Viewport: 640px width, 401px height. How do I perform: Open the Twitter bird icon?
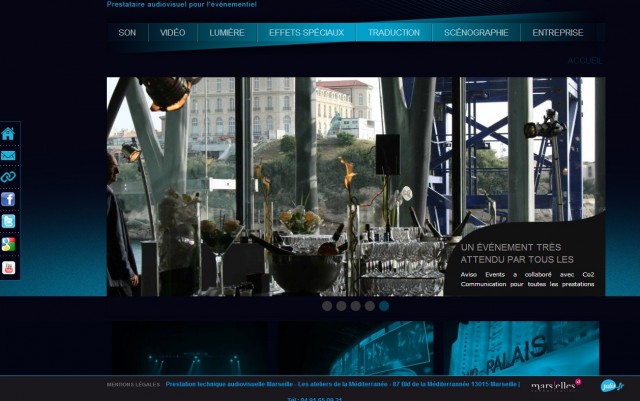pyautogui.click(x=8, y=221)
